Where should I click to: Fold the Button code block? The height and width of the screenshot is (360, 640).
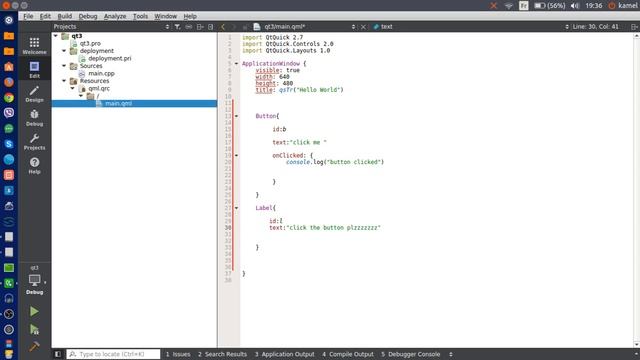click(236, 116)
